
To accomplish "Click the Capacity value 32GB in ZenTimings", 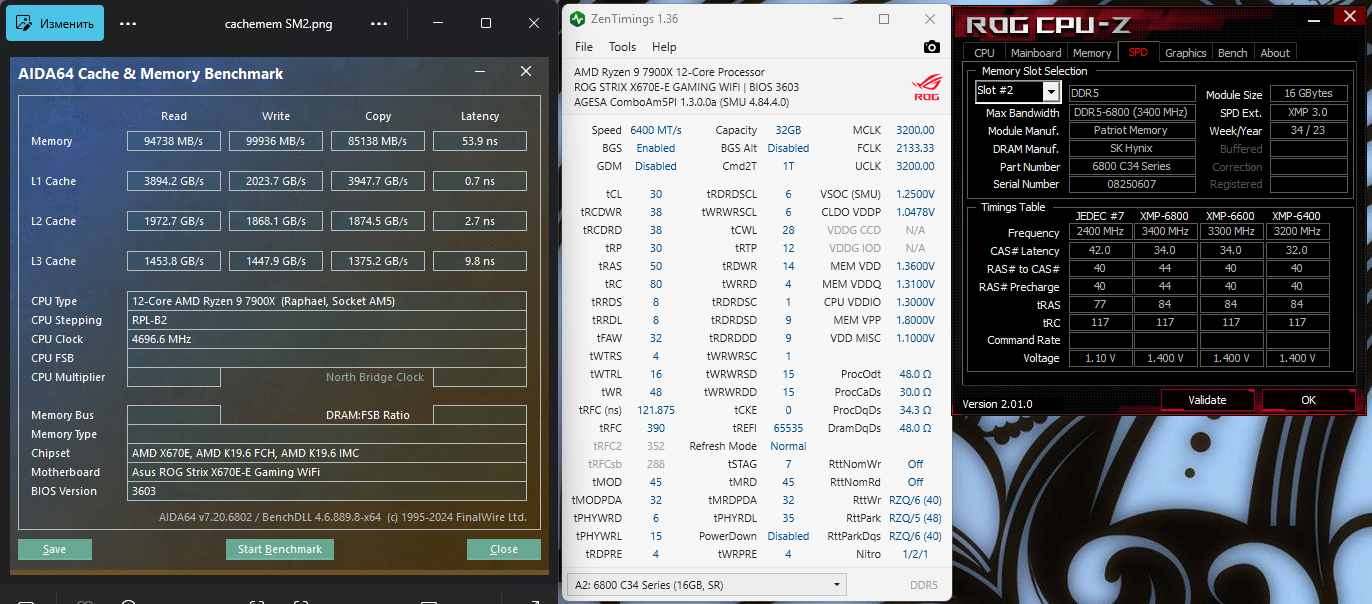I will click(787, 130).
